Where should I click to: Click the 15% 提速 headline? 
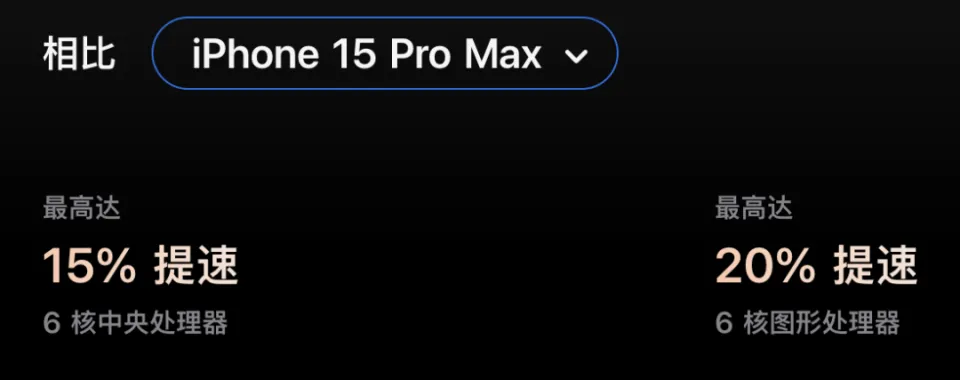coord(140,266)
